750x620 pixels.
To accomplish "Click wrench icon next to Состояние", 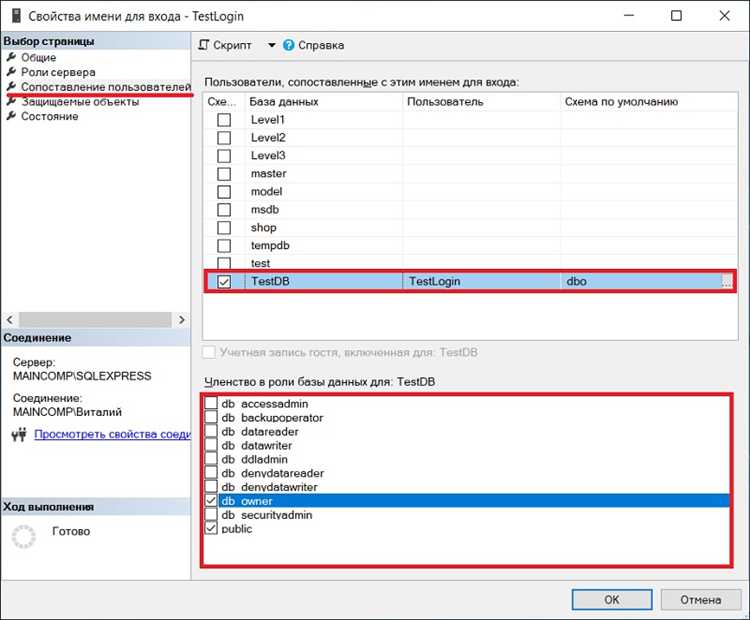I will click(11, 116).
